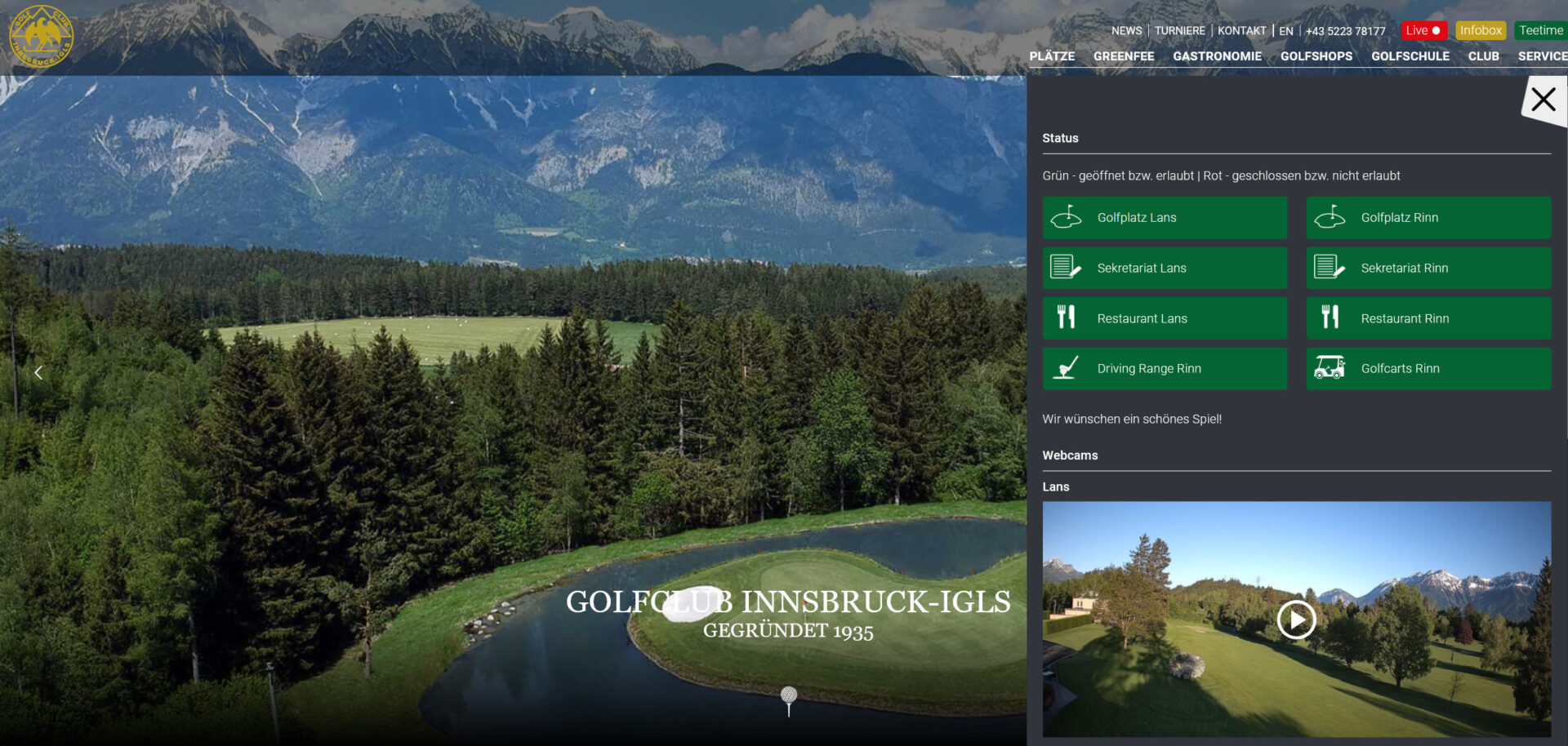Open the GASTRONOMIE menu
Image resolution: width=1568 pixels, height=746 pixels.
click(1217, 56)
